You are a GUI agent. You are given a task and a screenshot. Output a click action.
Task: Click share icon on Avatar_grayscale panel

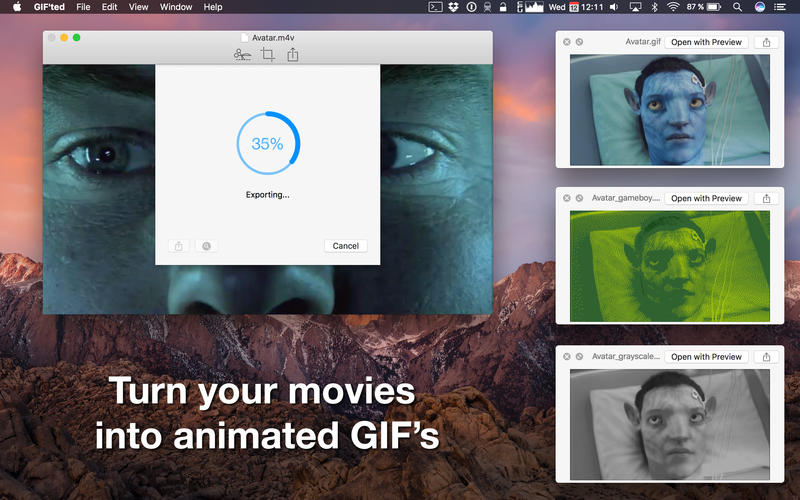pos(767,357)
